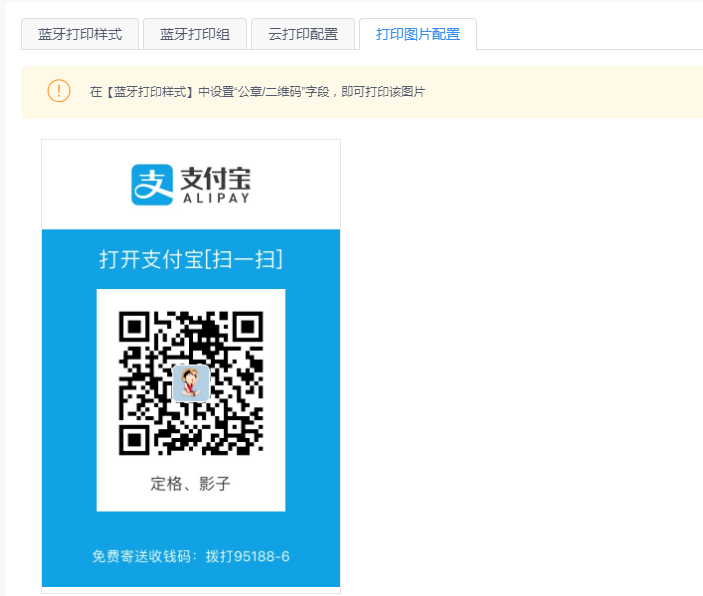Viewport: 703px width, 596px height.
Task: Select the 云打印配置 tab
Action: point(303,34)
